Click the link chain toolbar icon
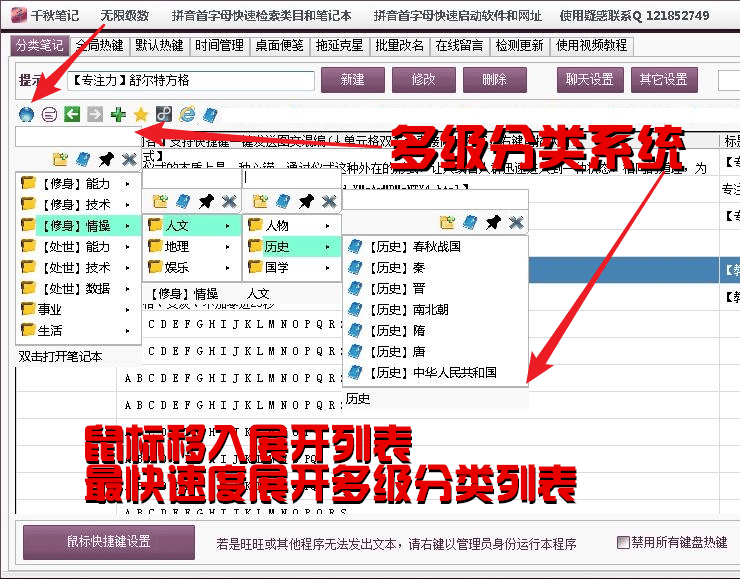Image resolution: width=740 pixels, height=579 pixels. (x=164, y=114)
